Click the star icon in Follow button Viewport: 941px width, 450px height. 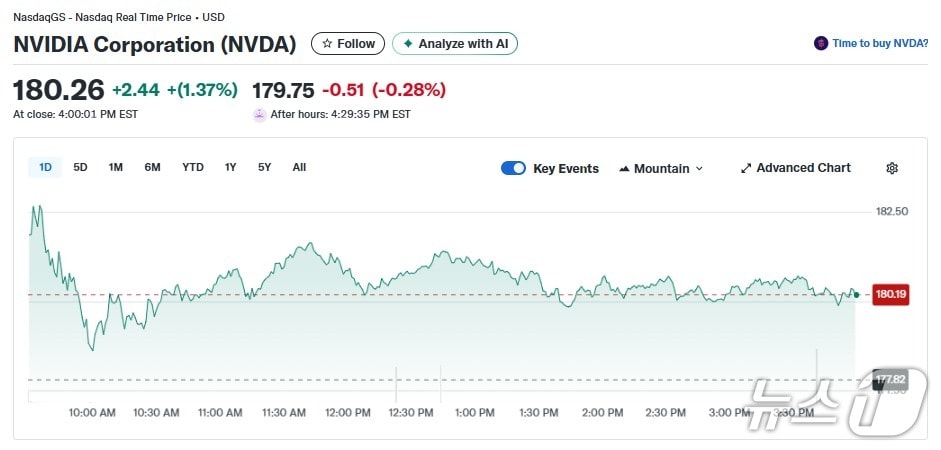point(326,44)
